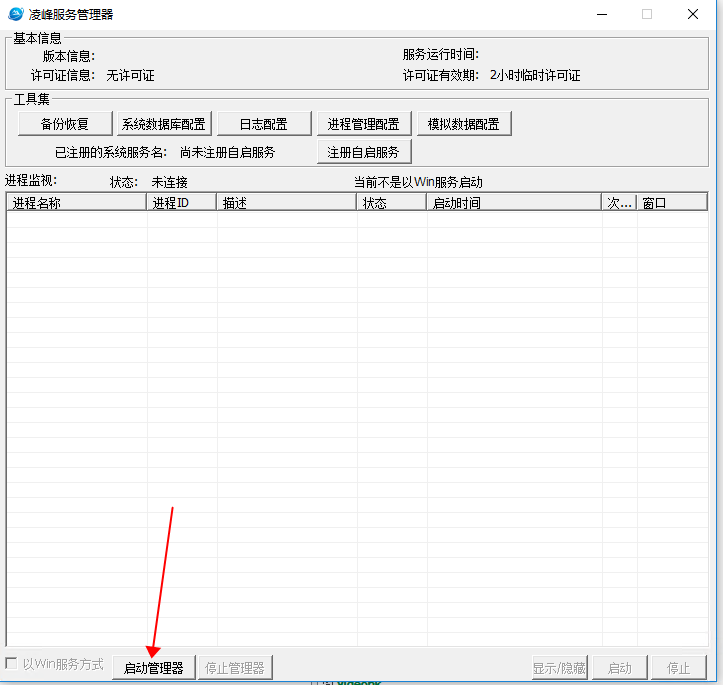Screen dimensions: 723x685
Task: Sort by 启动时间 column header
Action: [x=514, y=202]
